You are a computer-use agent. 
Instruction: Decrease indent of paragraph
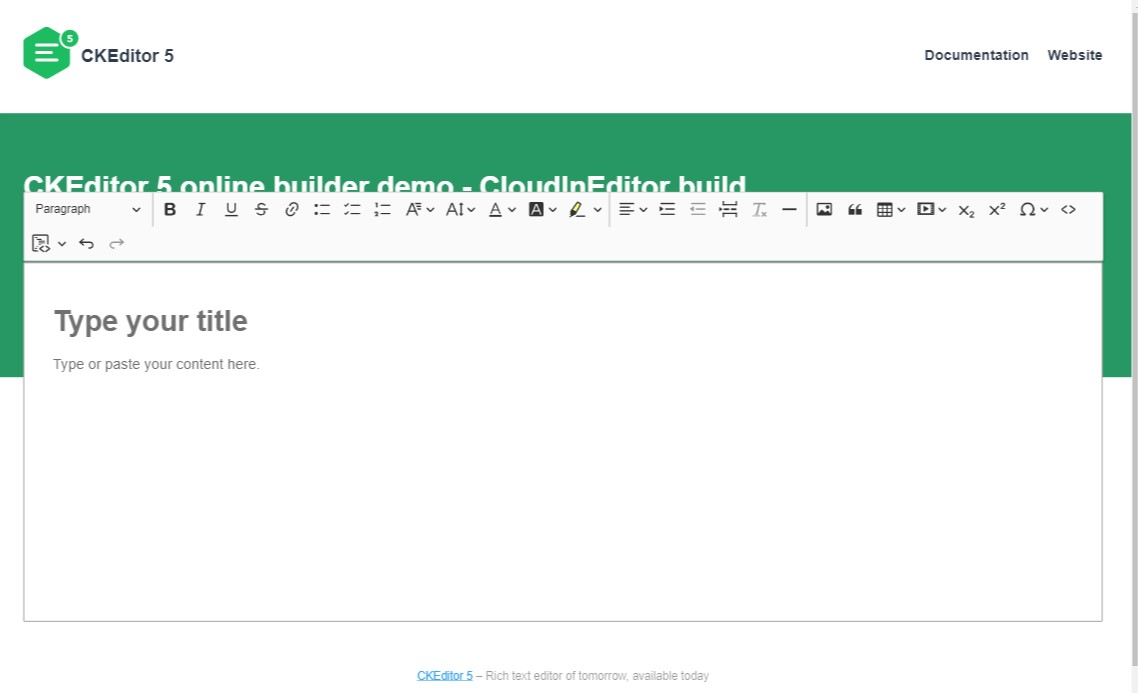point(697,210)
